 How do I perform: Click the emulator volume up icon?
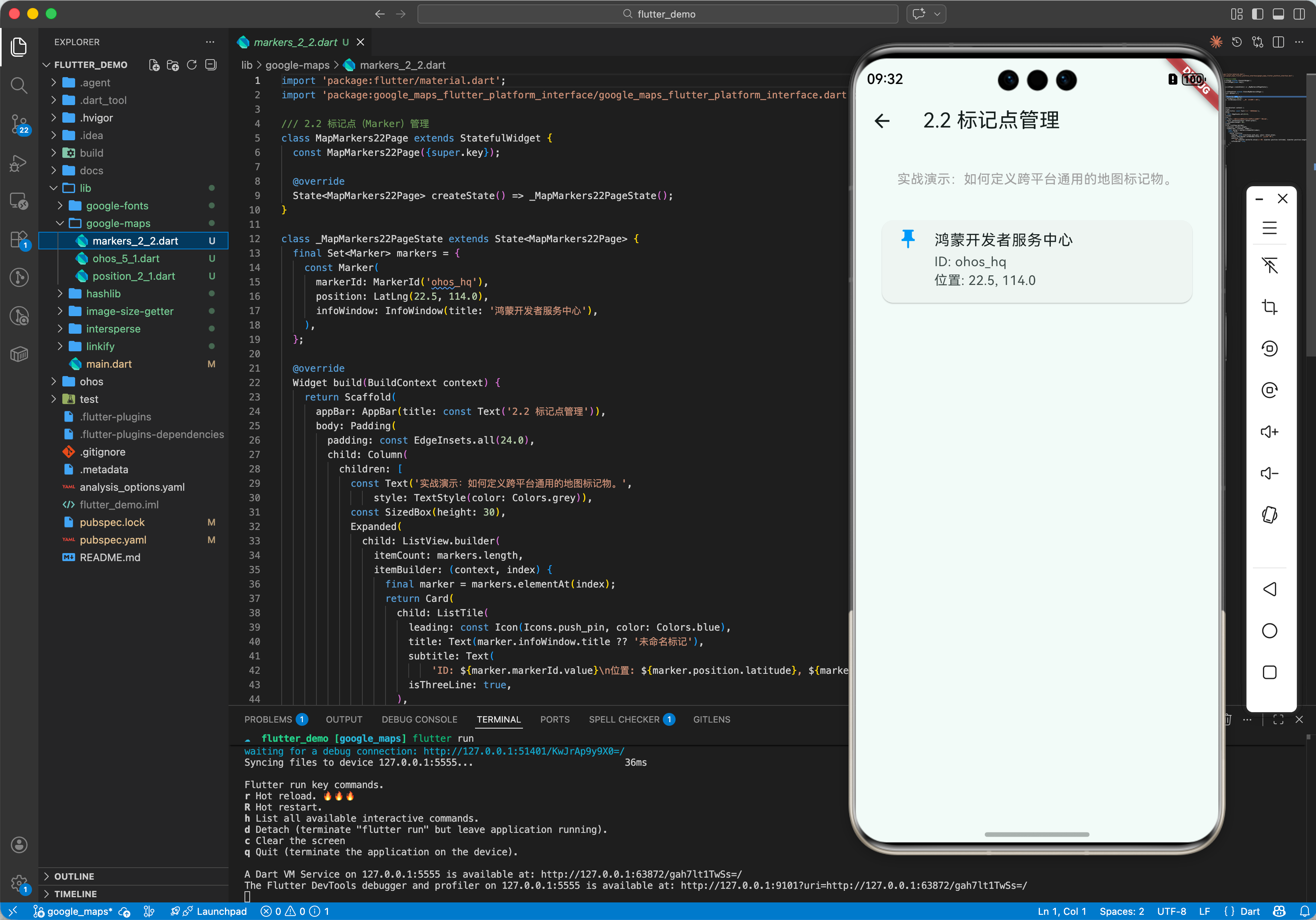pyautogui.click(x=1269, y=432)
